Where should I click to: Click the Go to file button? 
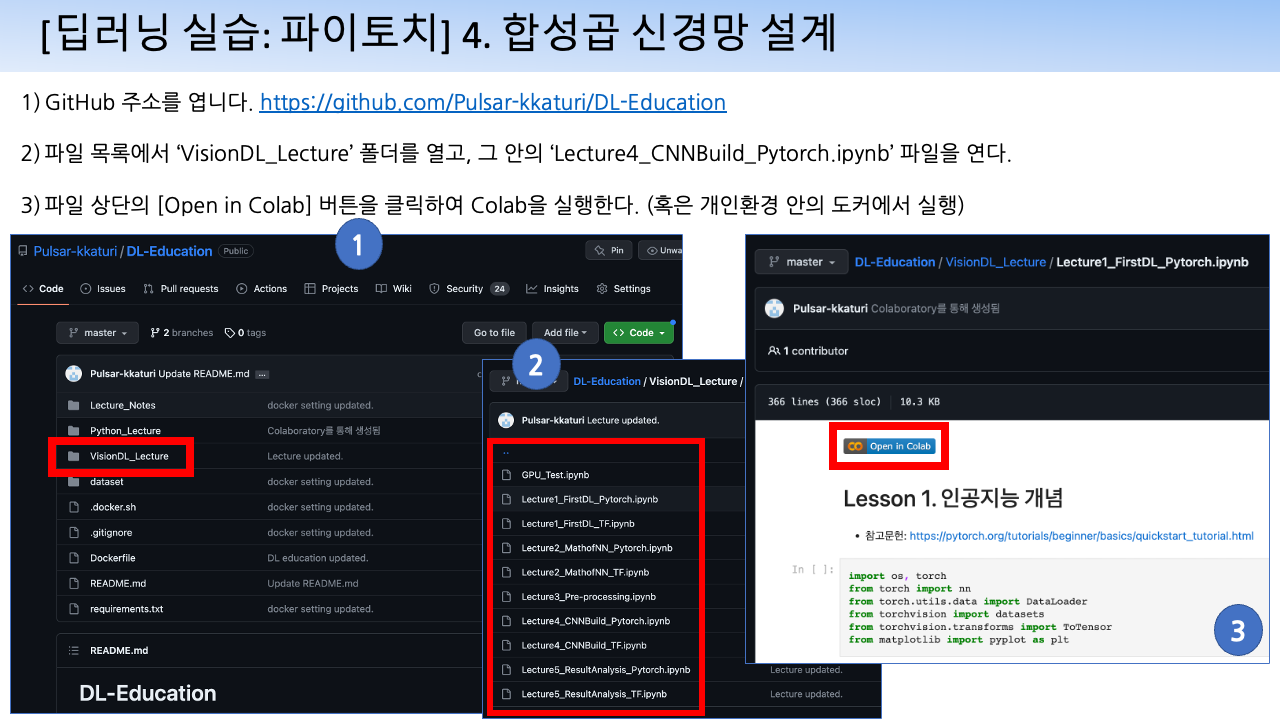coord(494,332)
